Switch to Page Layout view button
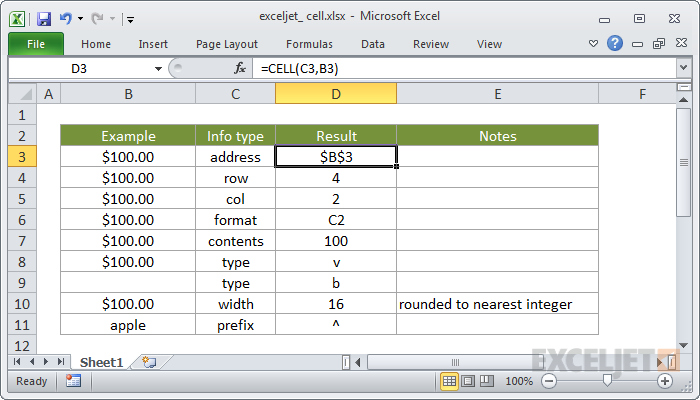Image resolution: width=700 pixels, height=400 pixels. pos(468,381)
